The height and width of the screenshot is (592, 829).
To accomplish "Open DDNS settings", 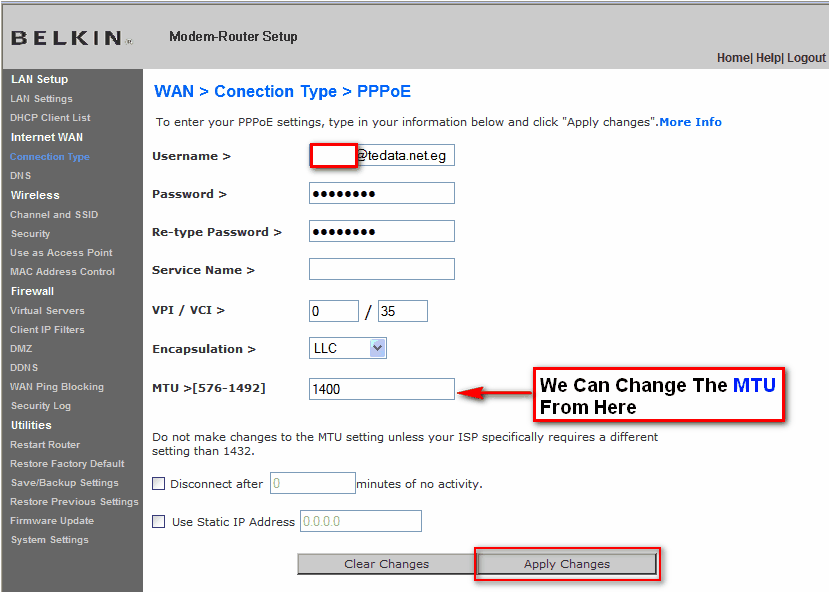I will (24, 368).
